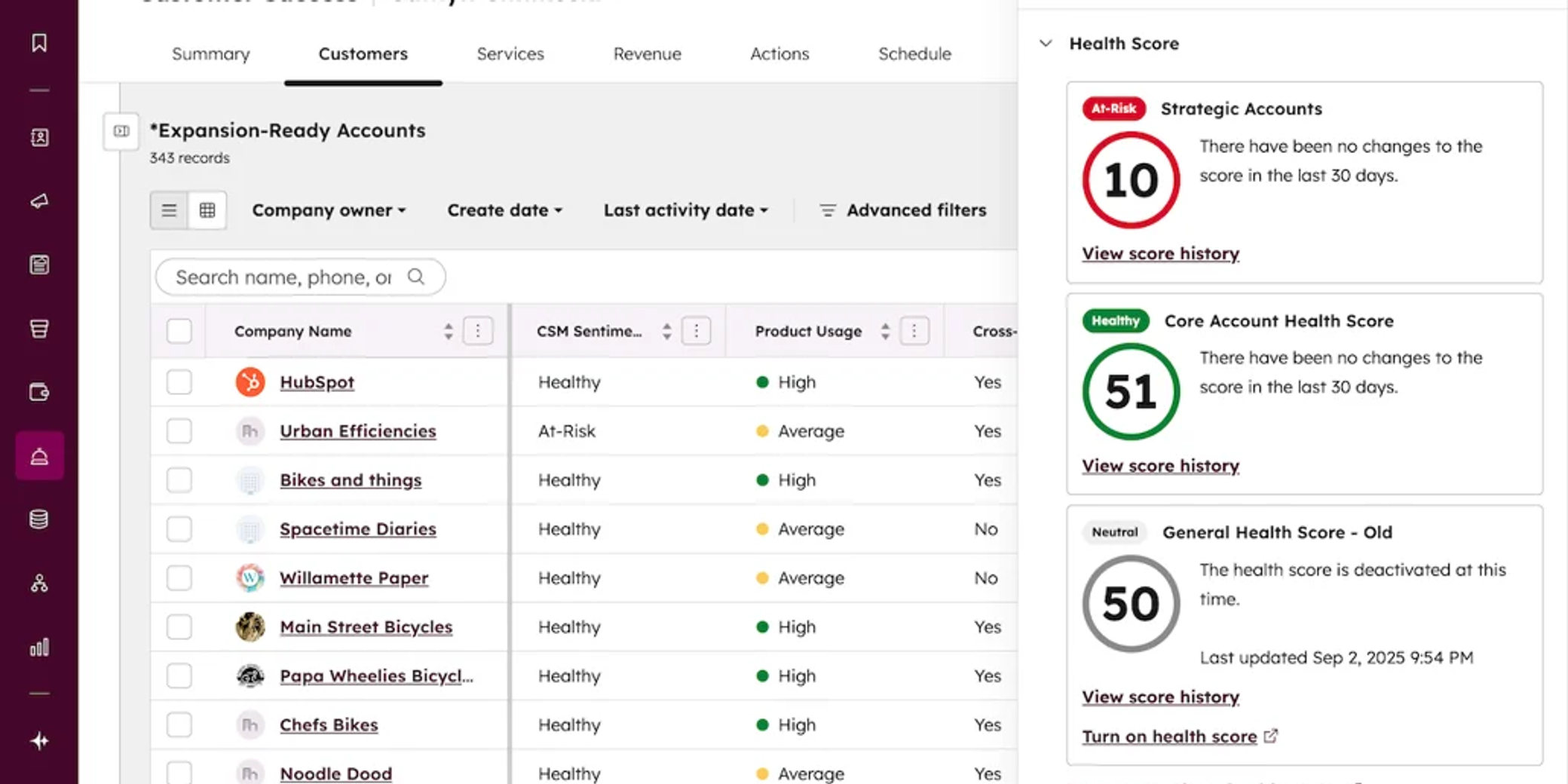Open the Actions tab
Screen dimensions: 1568x784
[x=779, y=54]
